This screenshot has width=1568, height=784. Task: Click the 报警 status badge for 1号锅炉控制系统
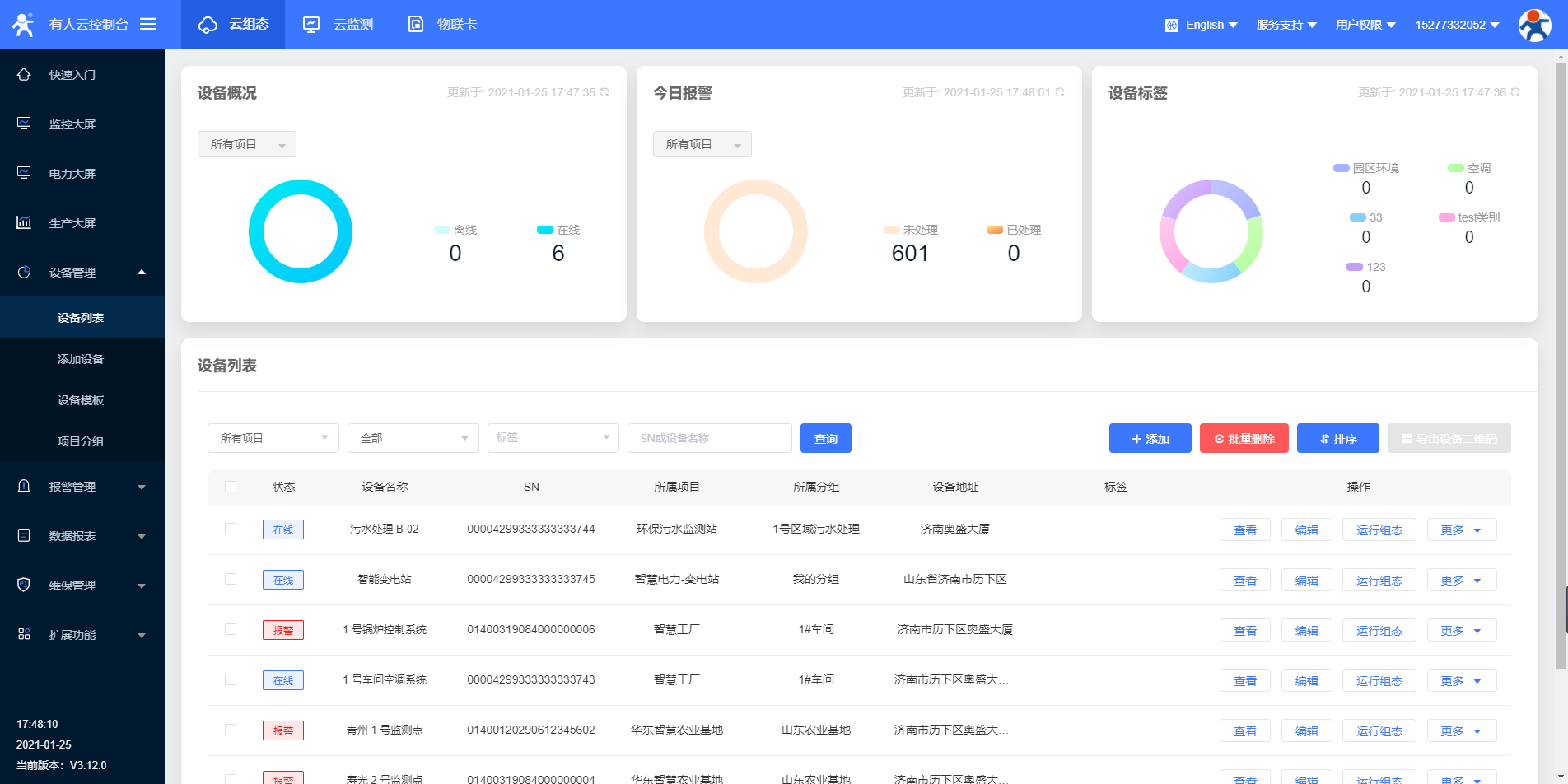click(x=283, y=630)
